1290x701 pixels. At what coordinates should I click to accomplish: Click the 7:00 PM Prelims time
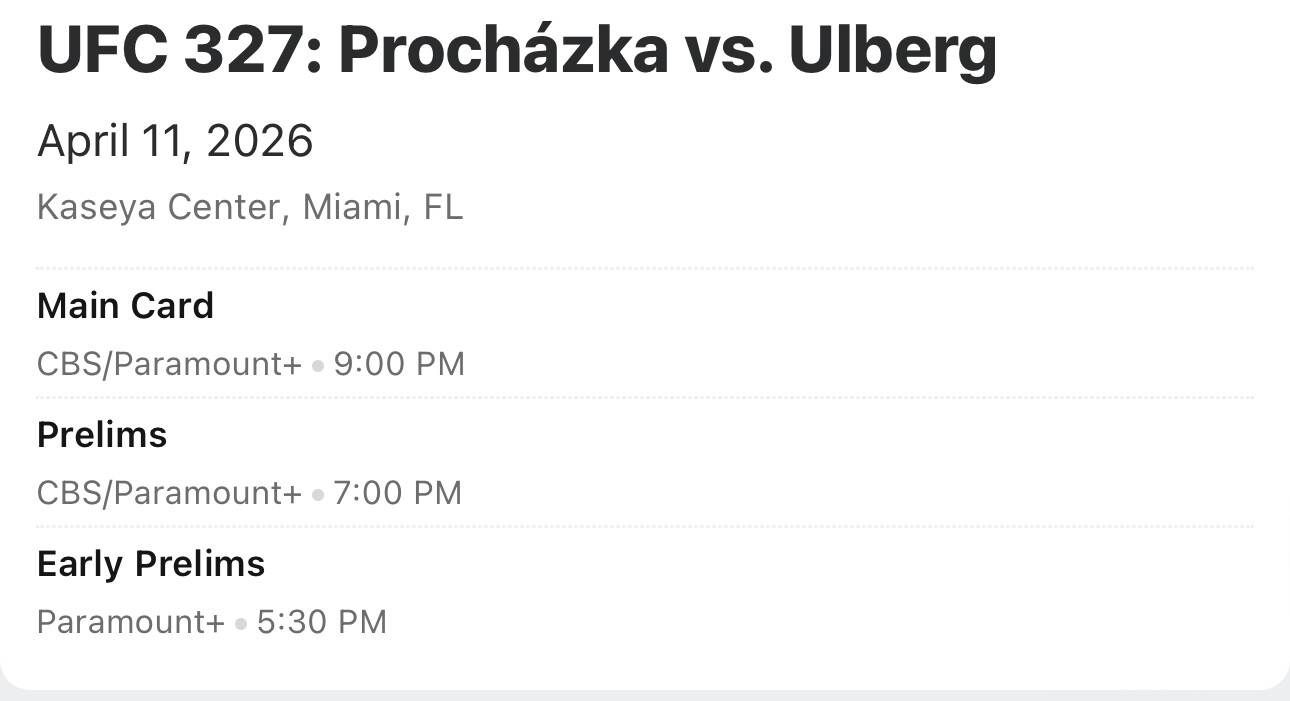pyautogui.click(x=398, y=492)
